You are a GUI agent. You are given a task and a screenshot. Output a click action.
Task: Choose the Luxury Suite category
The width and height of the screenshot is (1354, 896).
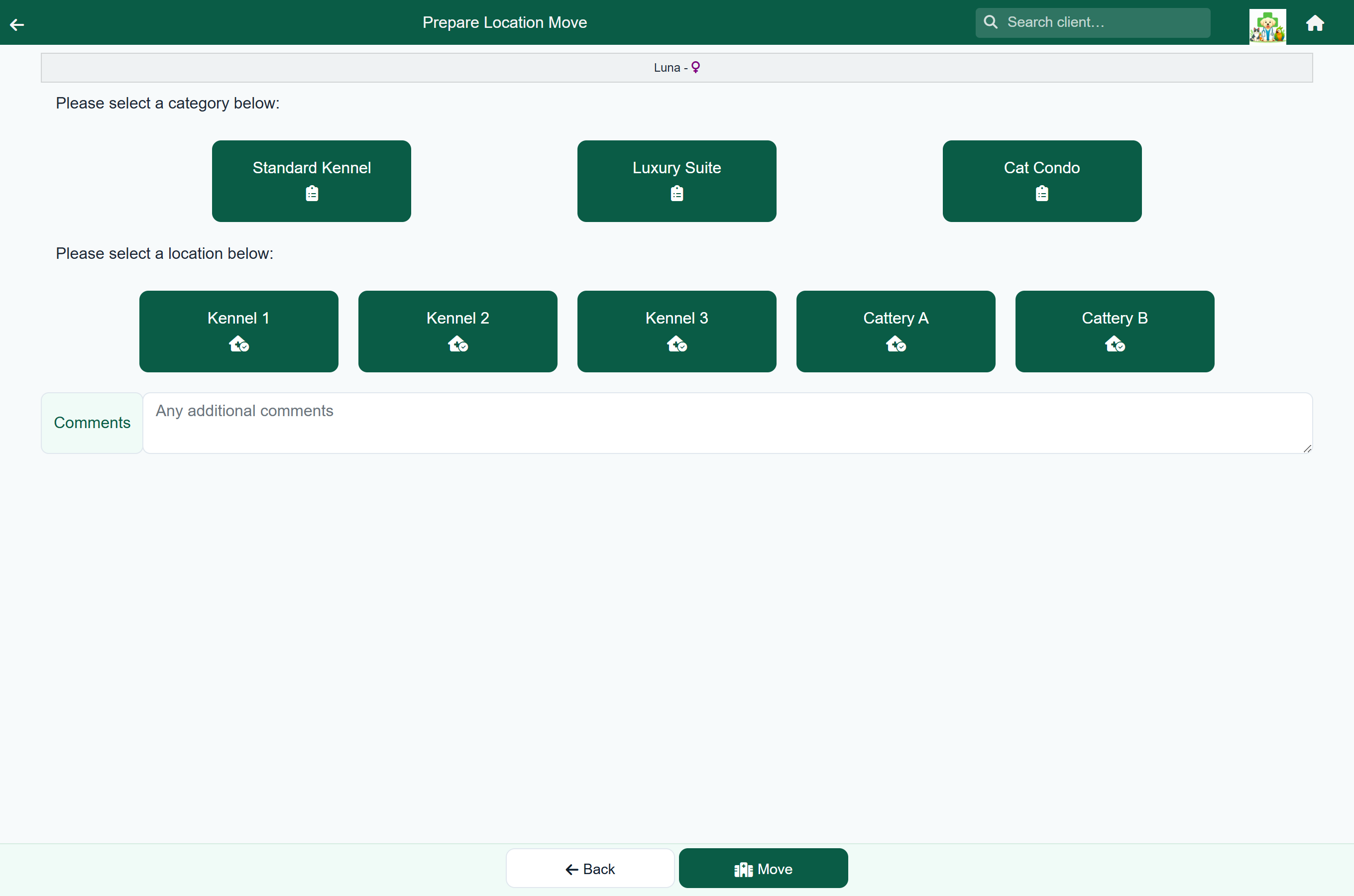(677, 181)
